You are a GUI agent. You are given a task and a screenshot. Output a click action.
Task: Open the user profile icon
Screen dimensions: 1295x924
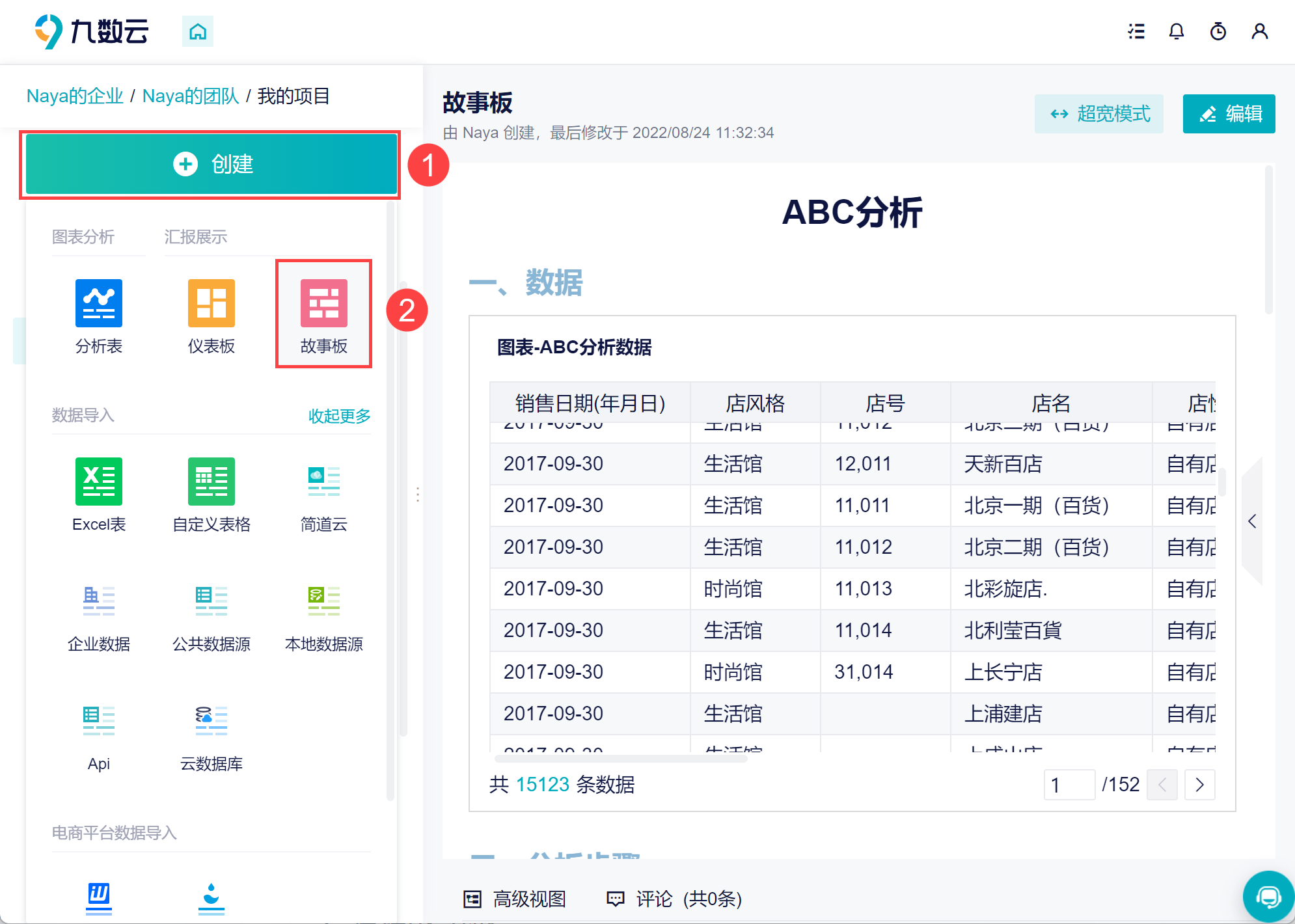(1259, 31)
